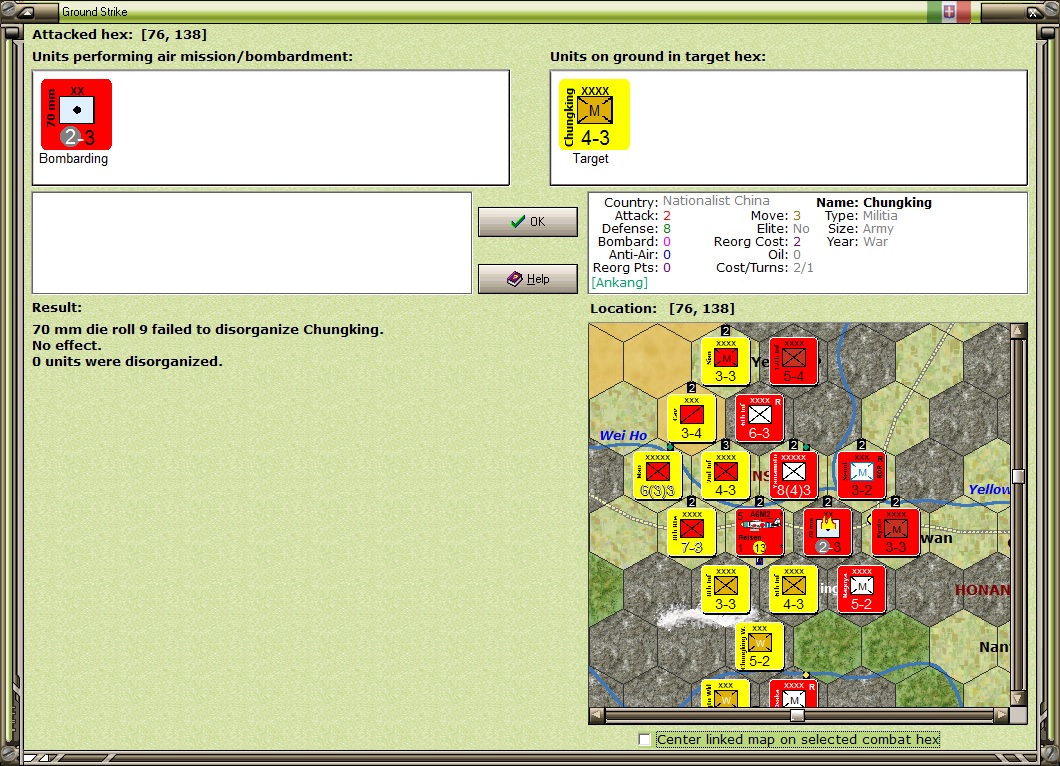Click the 70 mm 2-3 artillery counter on map
This screenshot has height=766, width=1060.
coord(827,532)
